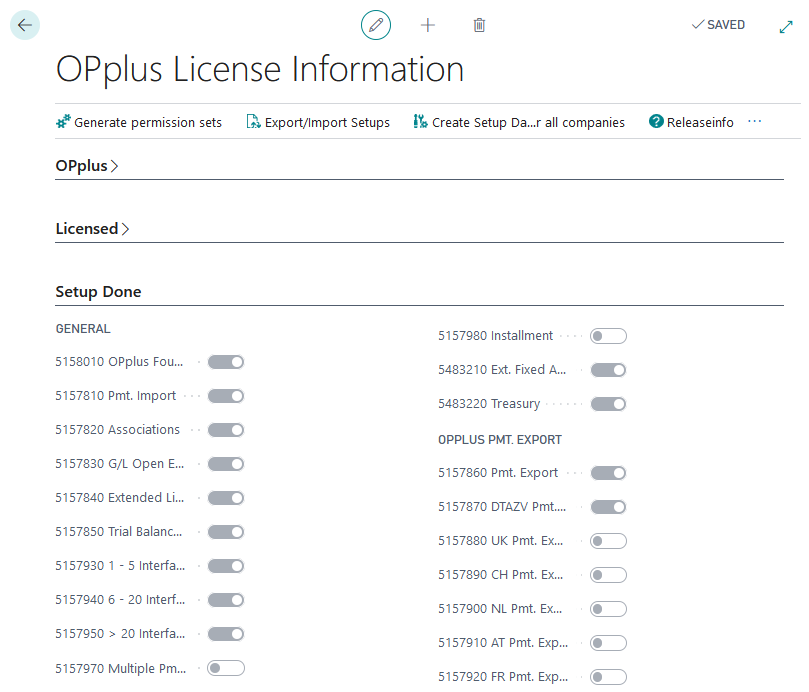Click the Saved status indicator
This screenshot has height=692, width=809.
pyautogui.click(x=718, y=25)
